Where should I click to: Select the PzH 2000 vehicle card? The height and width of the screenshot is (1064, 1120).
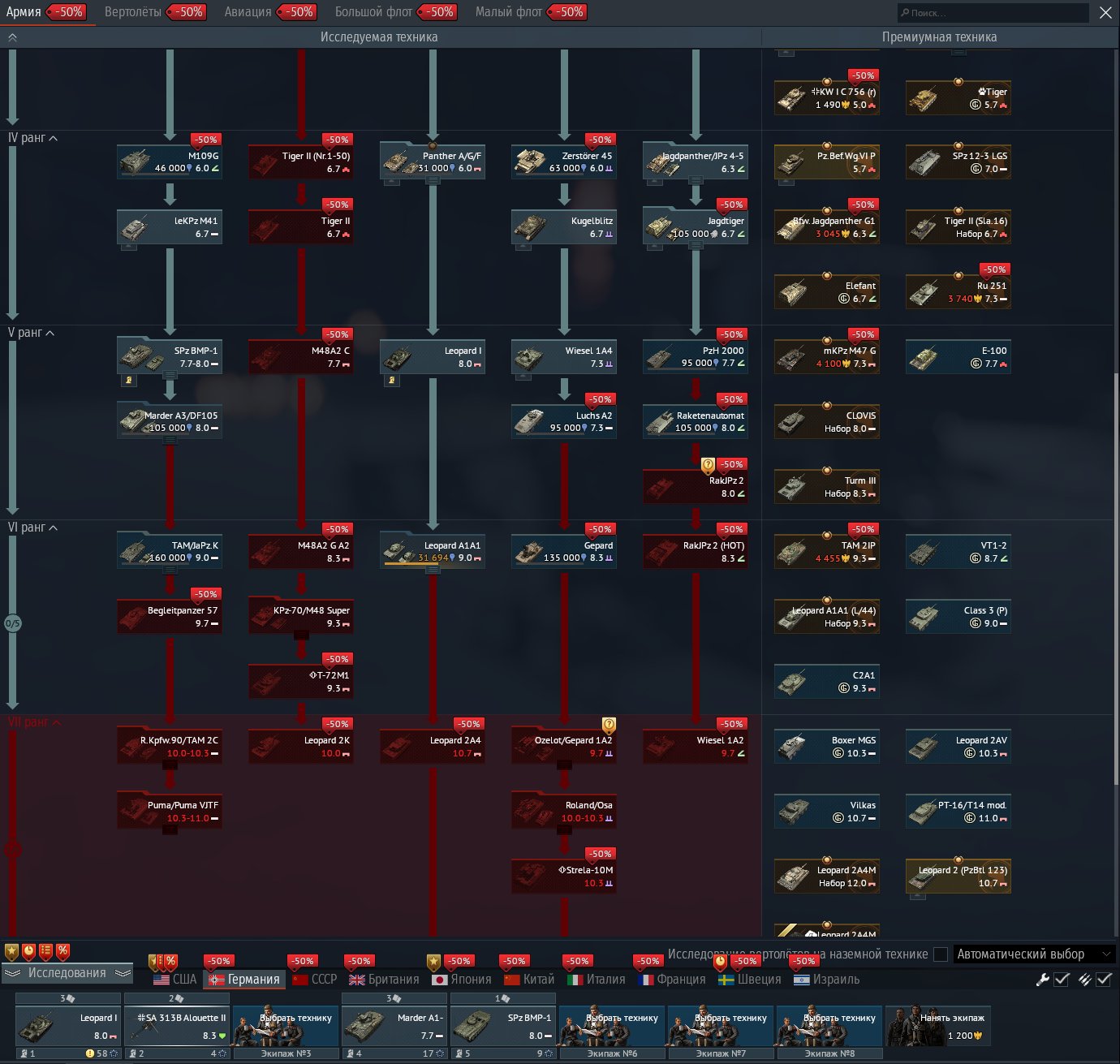click(x=696, y=356)
